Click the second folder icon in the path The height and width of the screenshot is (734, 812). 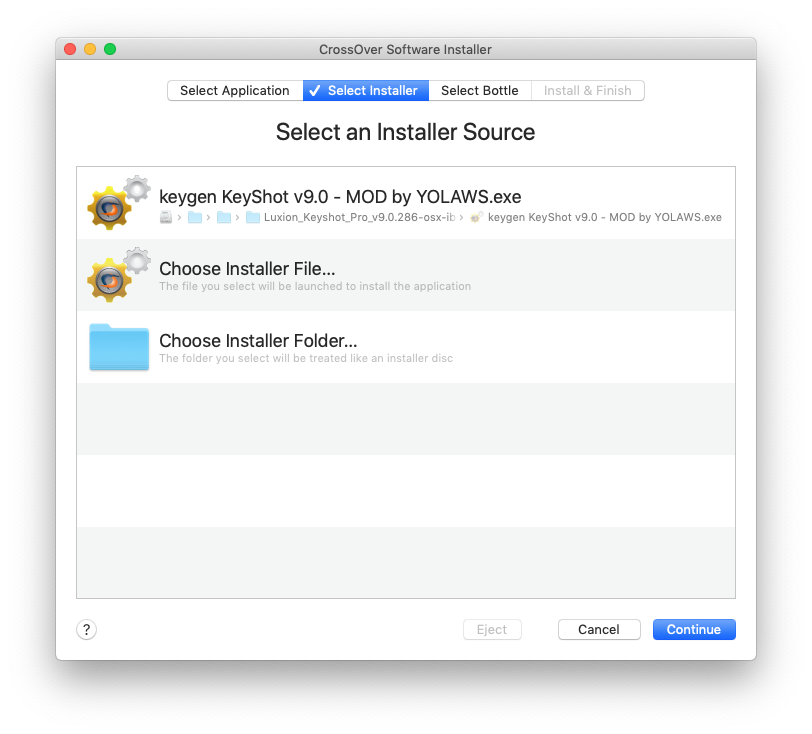coord(224,217)
